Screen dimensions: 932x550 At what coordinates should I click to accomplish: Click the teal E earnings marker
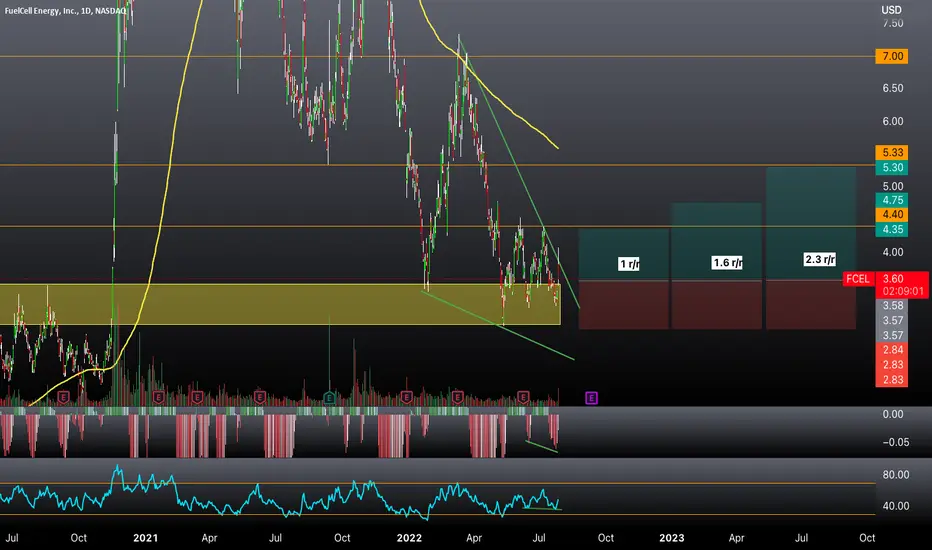[329, 398]
